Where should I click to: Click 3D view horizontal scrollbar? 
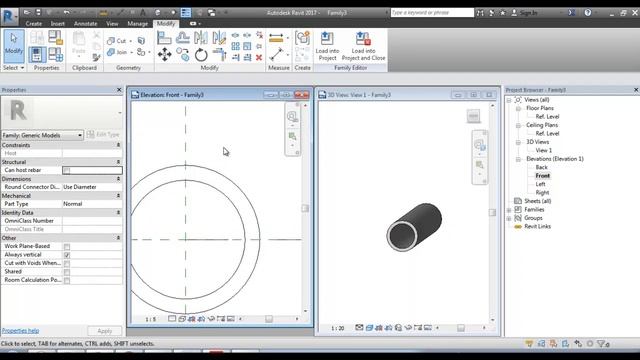tap(461, 328)
